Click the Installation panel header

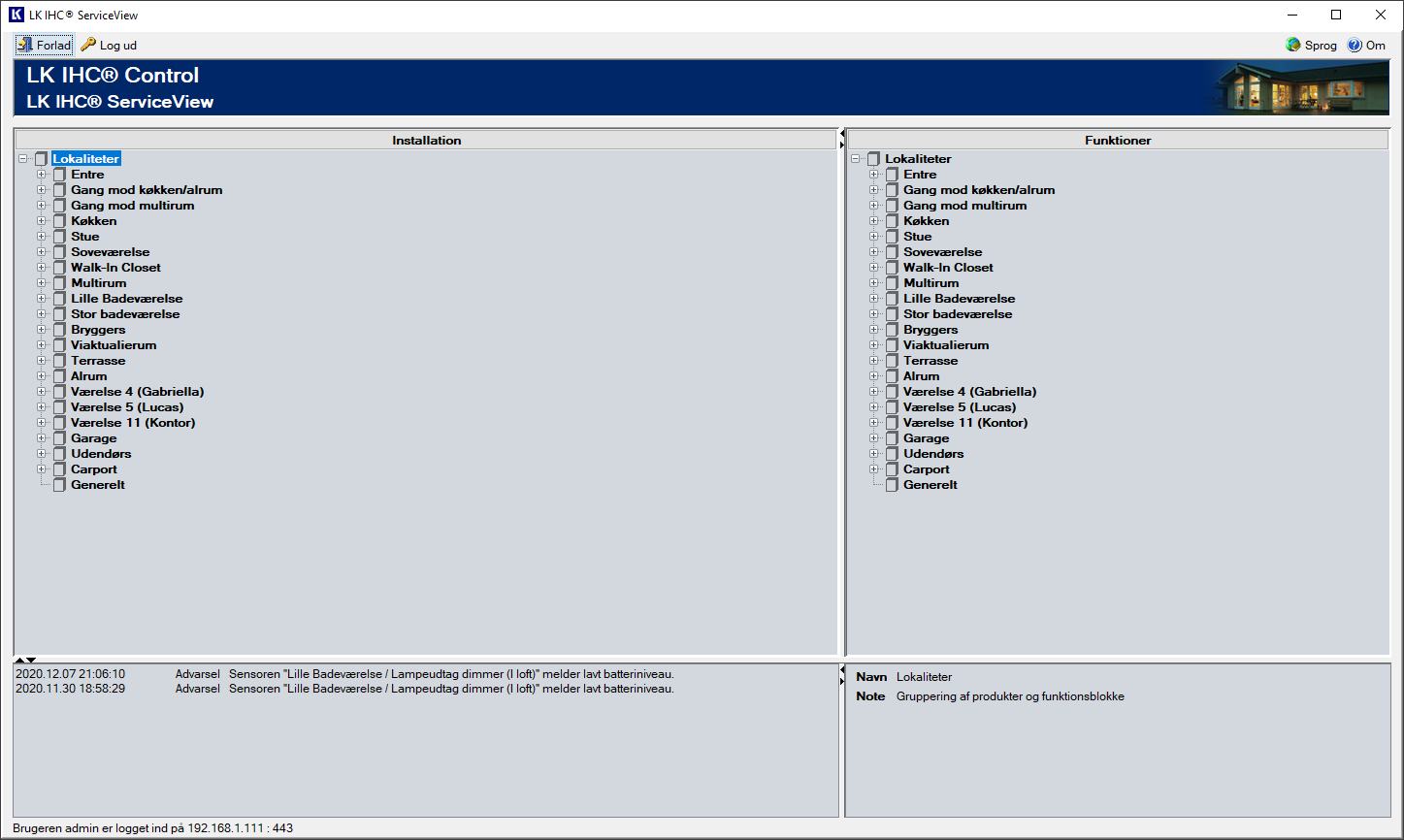point(426,141)
